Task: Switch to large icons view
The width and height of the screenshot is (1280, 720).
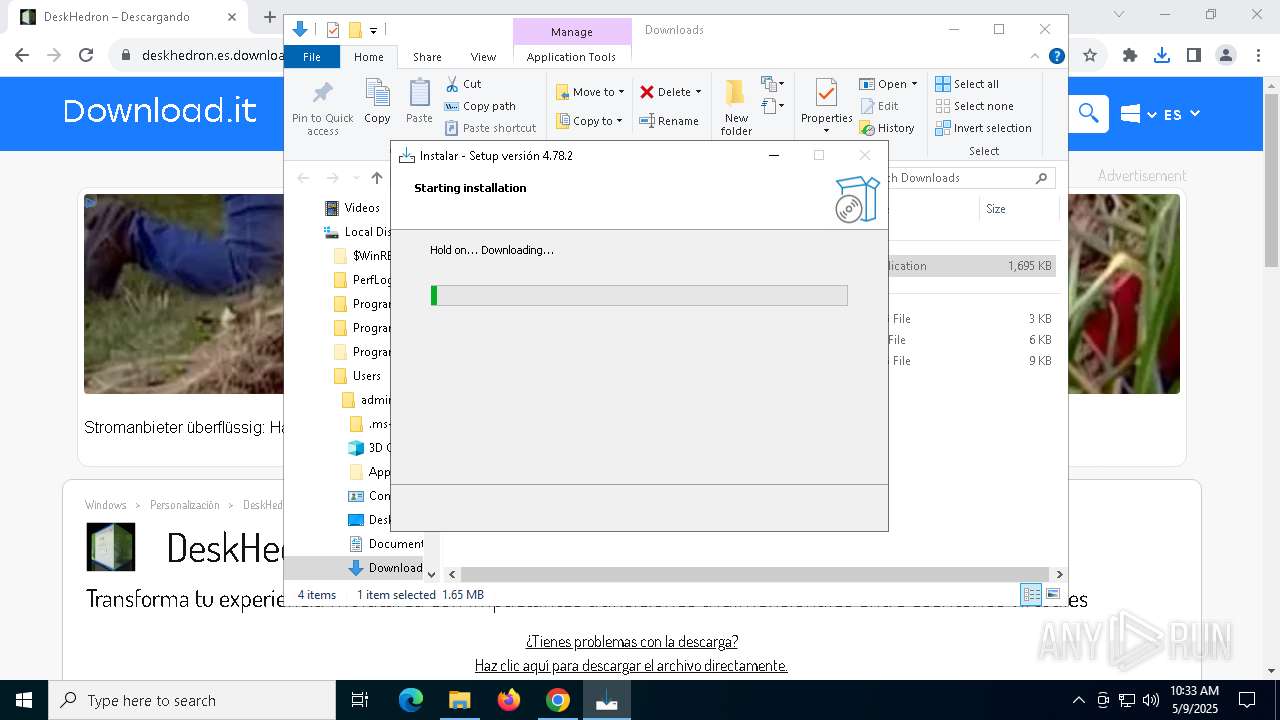Action: coord(1052,594)
